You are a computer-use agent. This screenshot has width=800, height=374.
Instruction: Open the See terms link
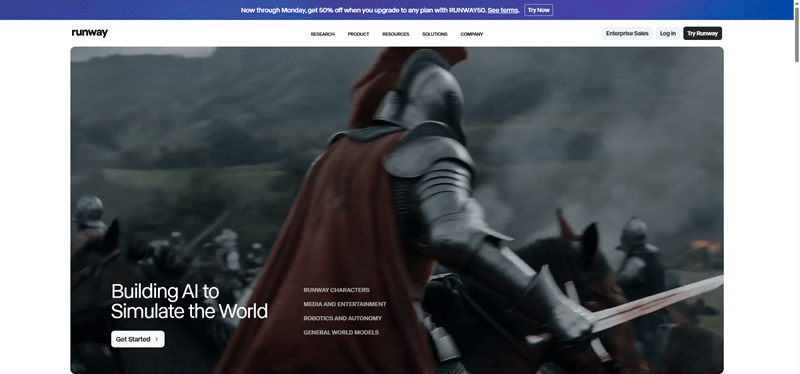pyautogui.click(x=503, y=10)
